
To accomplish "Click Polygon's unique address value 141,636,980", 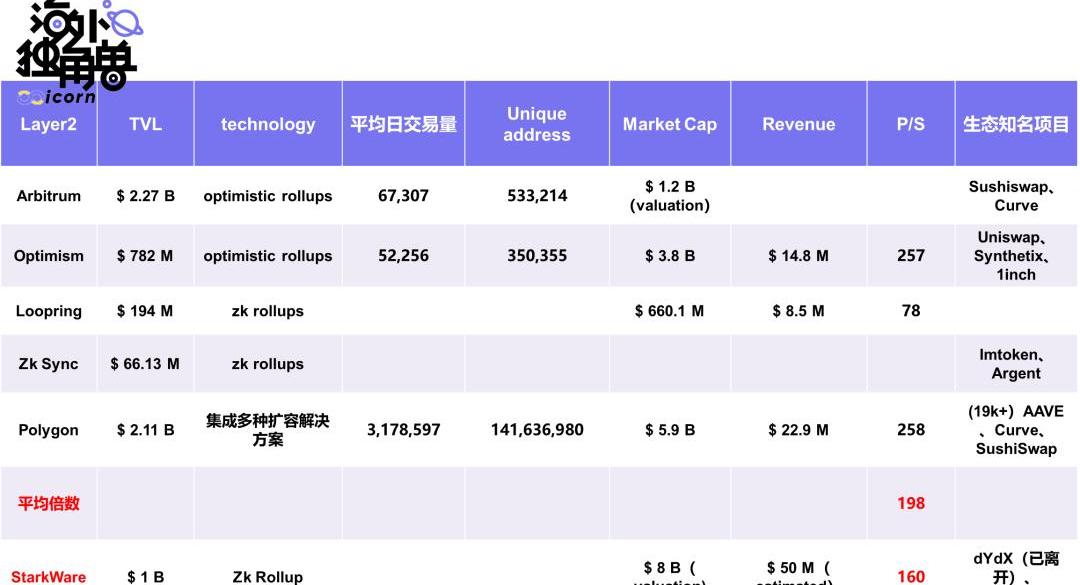I will (x=536, y=430).
